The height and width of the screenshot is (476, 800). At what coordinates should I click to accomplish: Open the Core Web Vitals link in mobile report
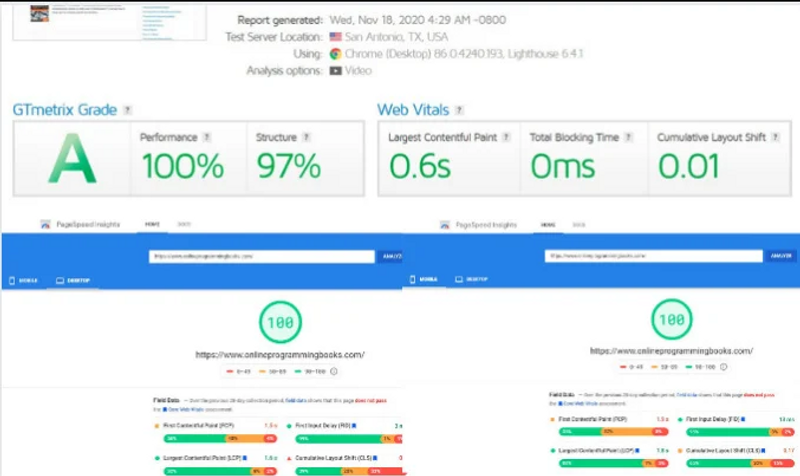580,404
